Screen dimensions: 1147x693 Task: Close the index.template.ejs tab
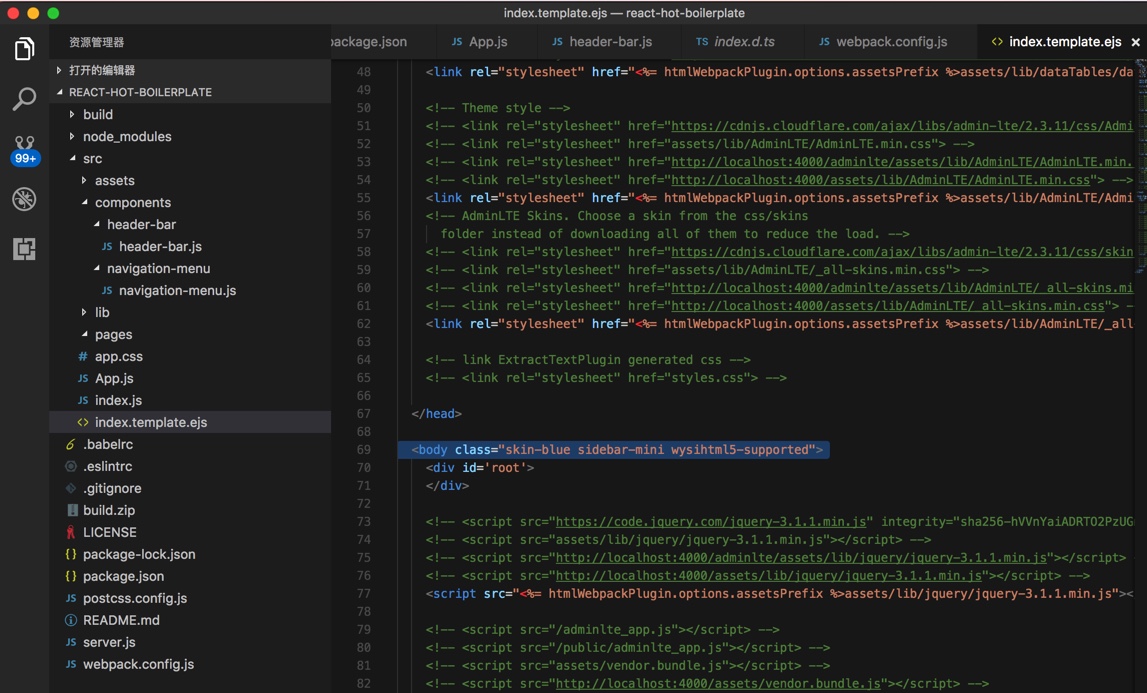point(1135,42)
